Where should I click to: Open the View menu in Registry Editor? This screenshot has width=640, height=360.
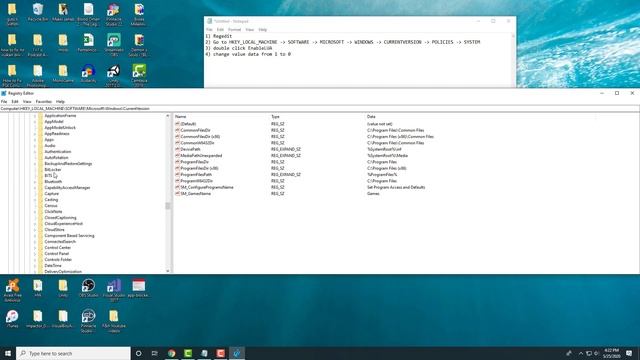pos(27,101)
